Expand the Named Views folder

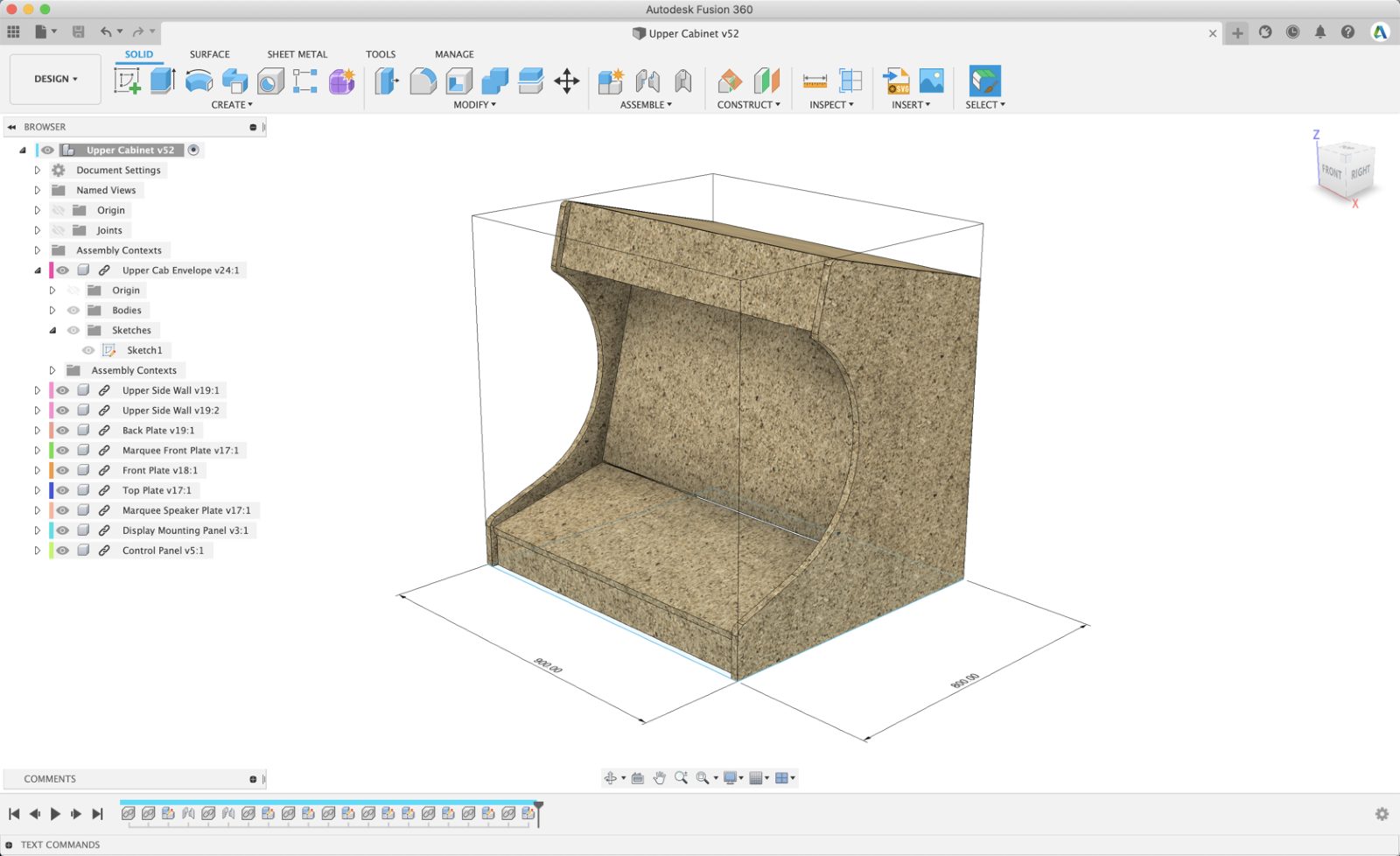pos(37,190)
